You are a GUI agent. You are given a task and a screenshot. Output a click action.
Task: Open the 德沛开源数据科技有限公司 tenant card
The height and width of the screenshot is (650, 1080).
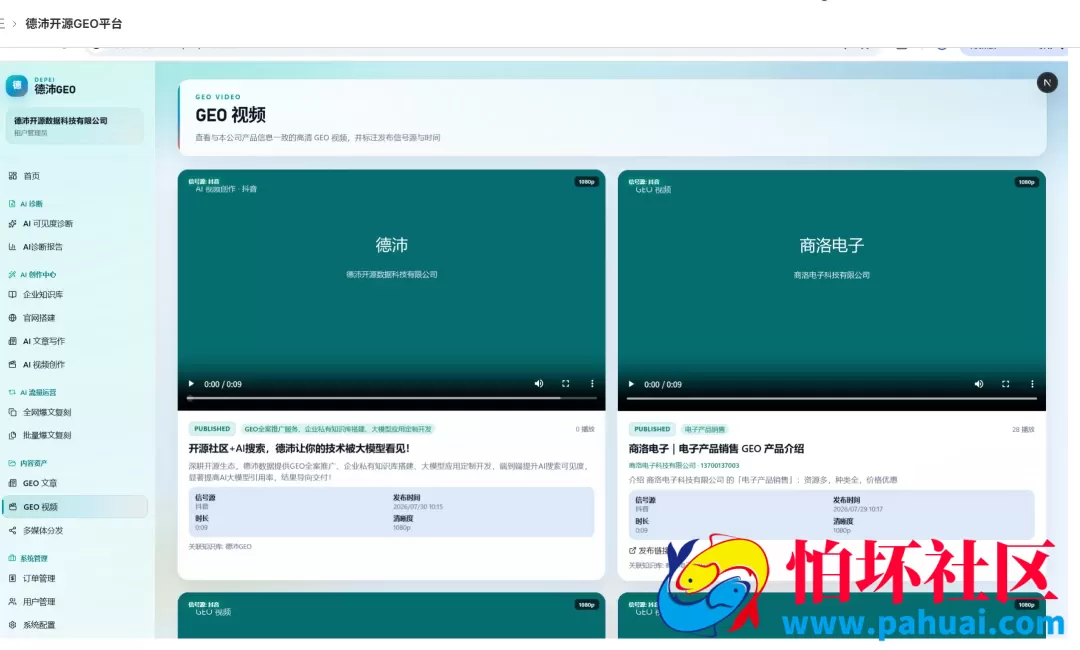point(74,126)
